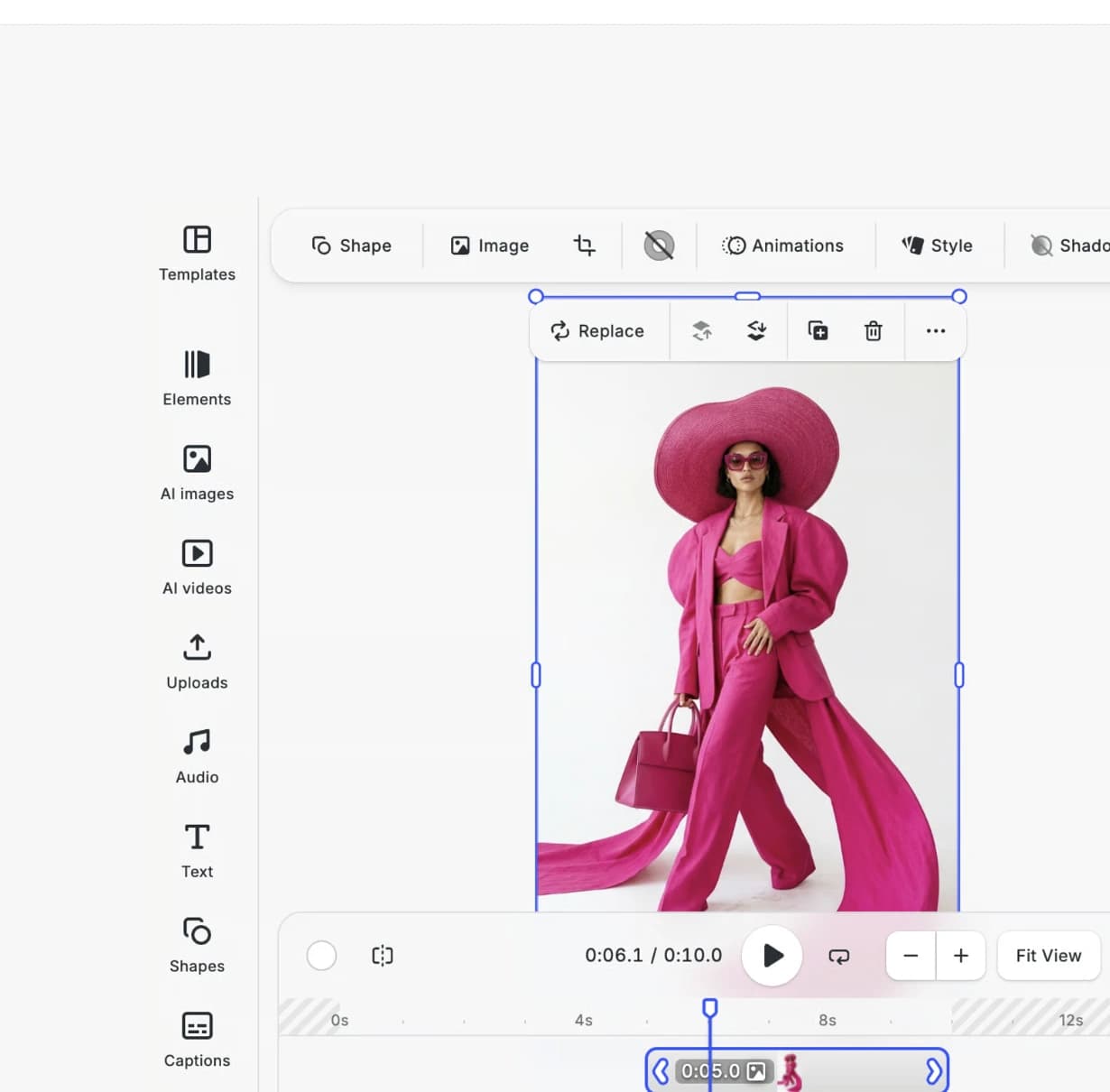The image size is (1110, 1092).
Task: Click the remove background circle icon
Action: 659,245
